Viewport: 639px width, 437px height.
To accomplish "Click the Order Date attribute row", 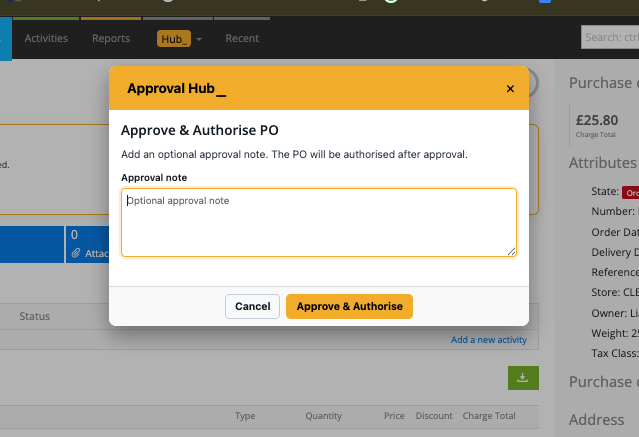I will (x=615, y=232).
